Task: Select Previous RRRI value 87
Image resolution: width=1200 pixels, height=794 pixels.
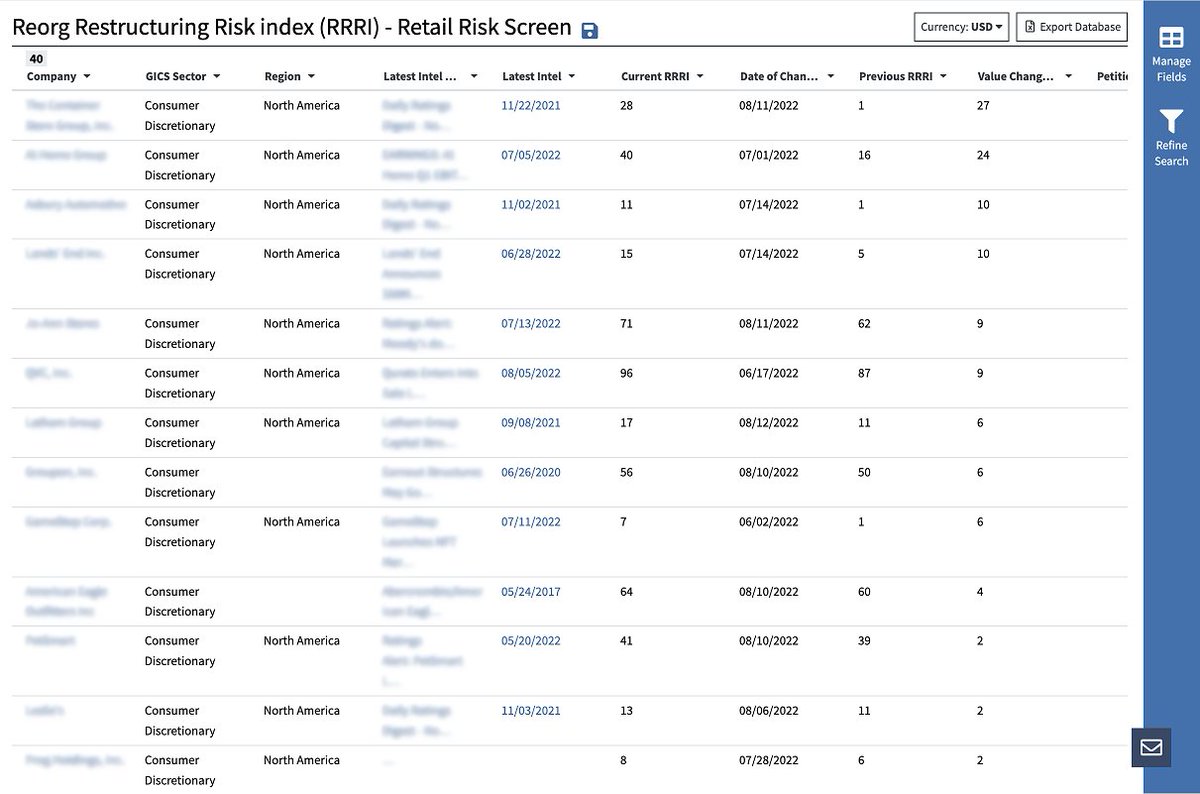Action: tap(865, 373)
